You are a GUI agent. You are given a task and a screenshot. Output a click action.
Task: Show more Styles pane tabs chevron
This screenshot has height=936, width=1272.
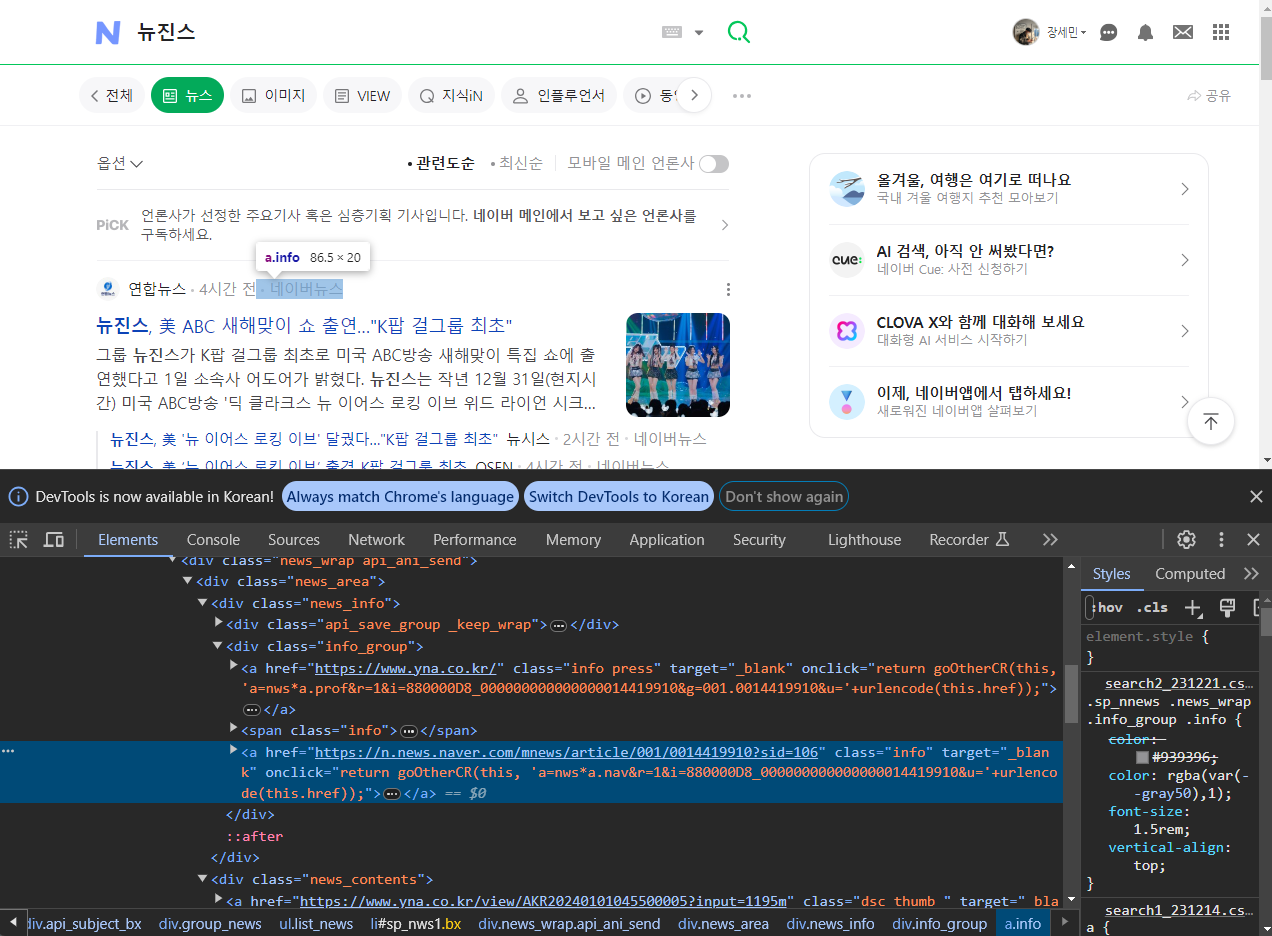click(x=1251, y=574)
